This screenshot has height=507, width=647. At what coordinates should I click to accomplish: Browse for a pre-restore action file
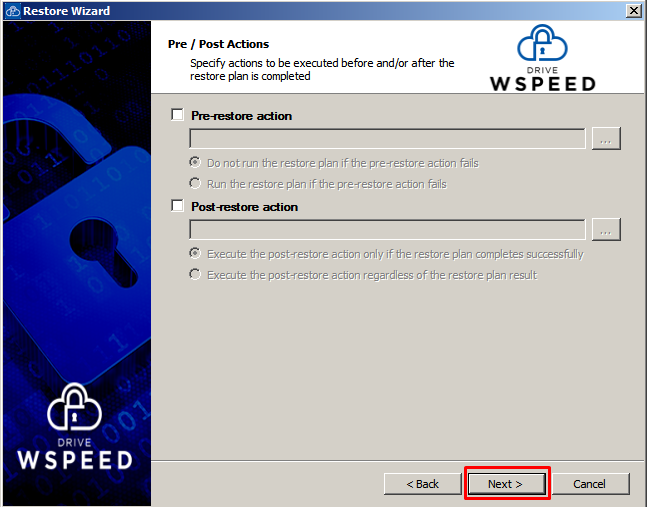[606, 138]
